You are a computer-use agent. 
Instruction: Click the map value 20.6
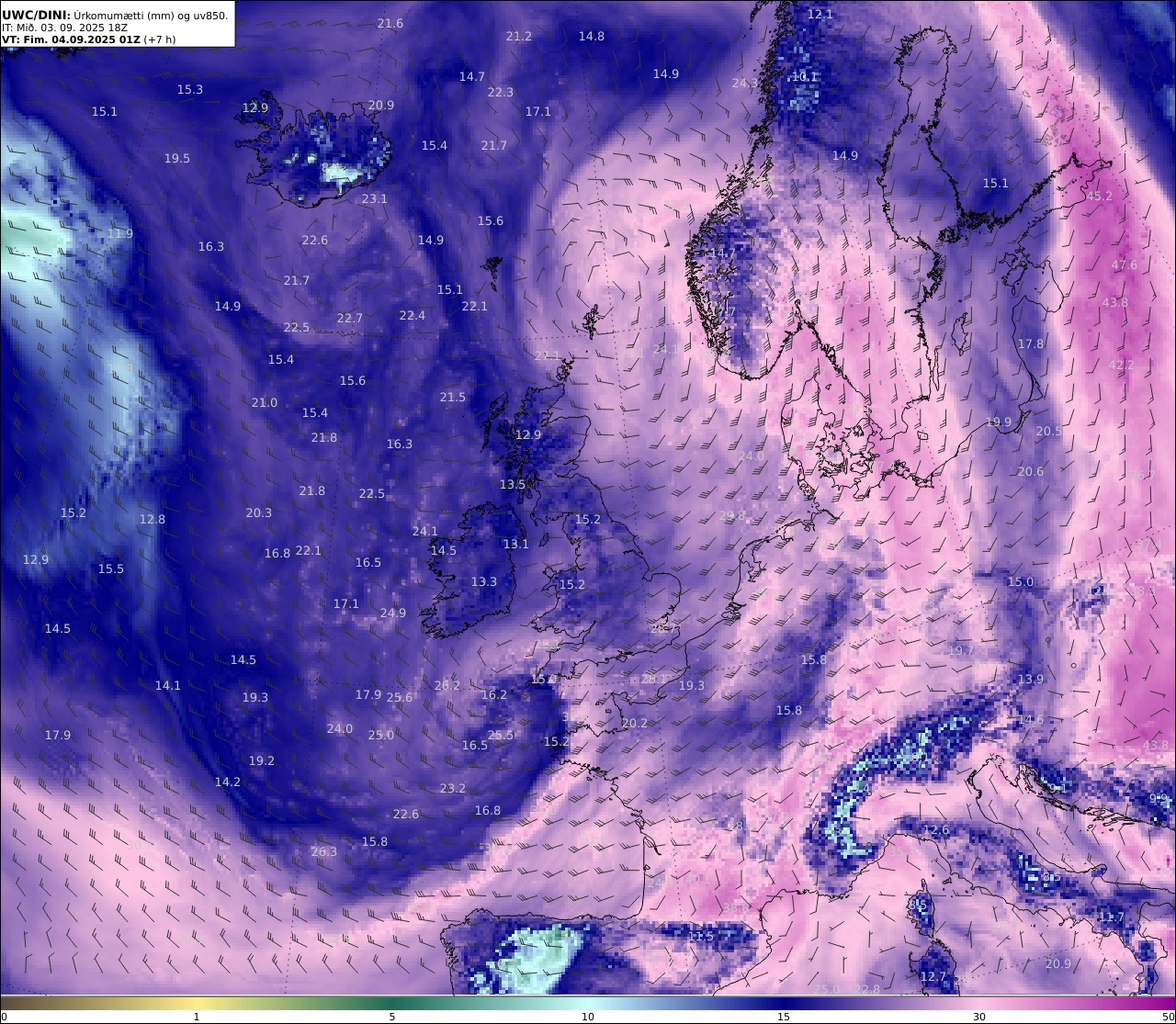pos(1031,471)
